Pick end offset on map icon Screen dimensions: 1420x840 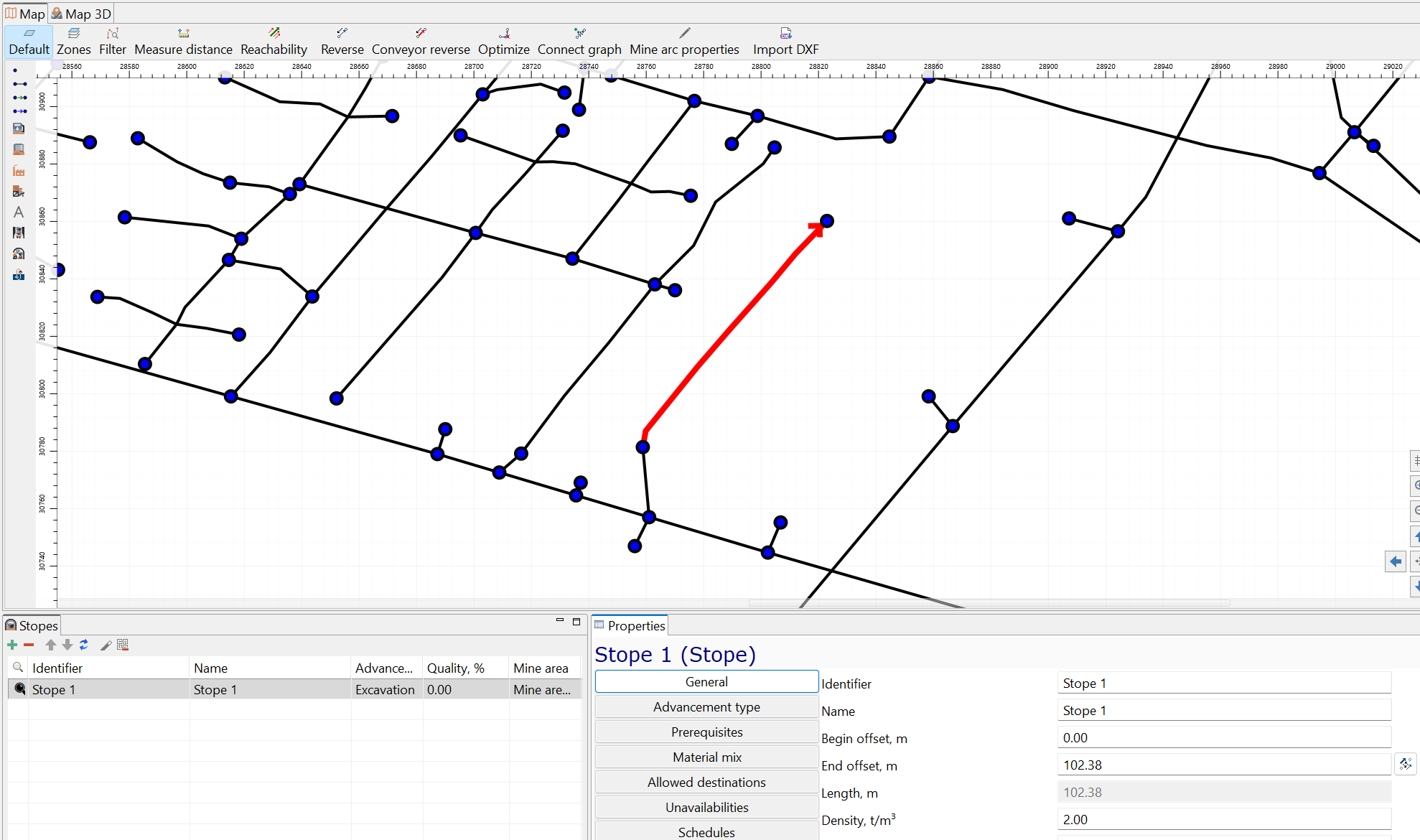tap(1405, 764)
